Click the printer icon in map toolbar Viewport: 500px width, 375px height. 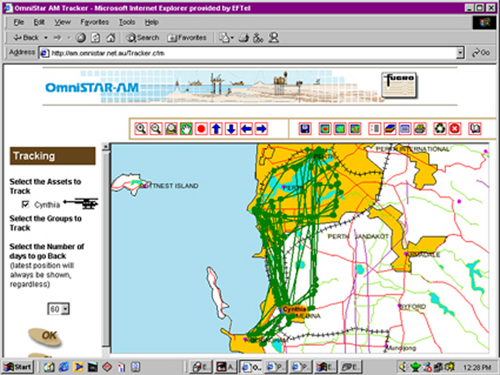point(420,129)
